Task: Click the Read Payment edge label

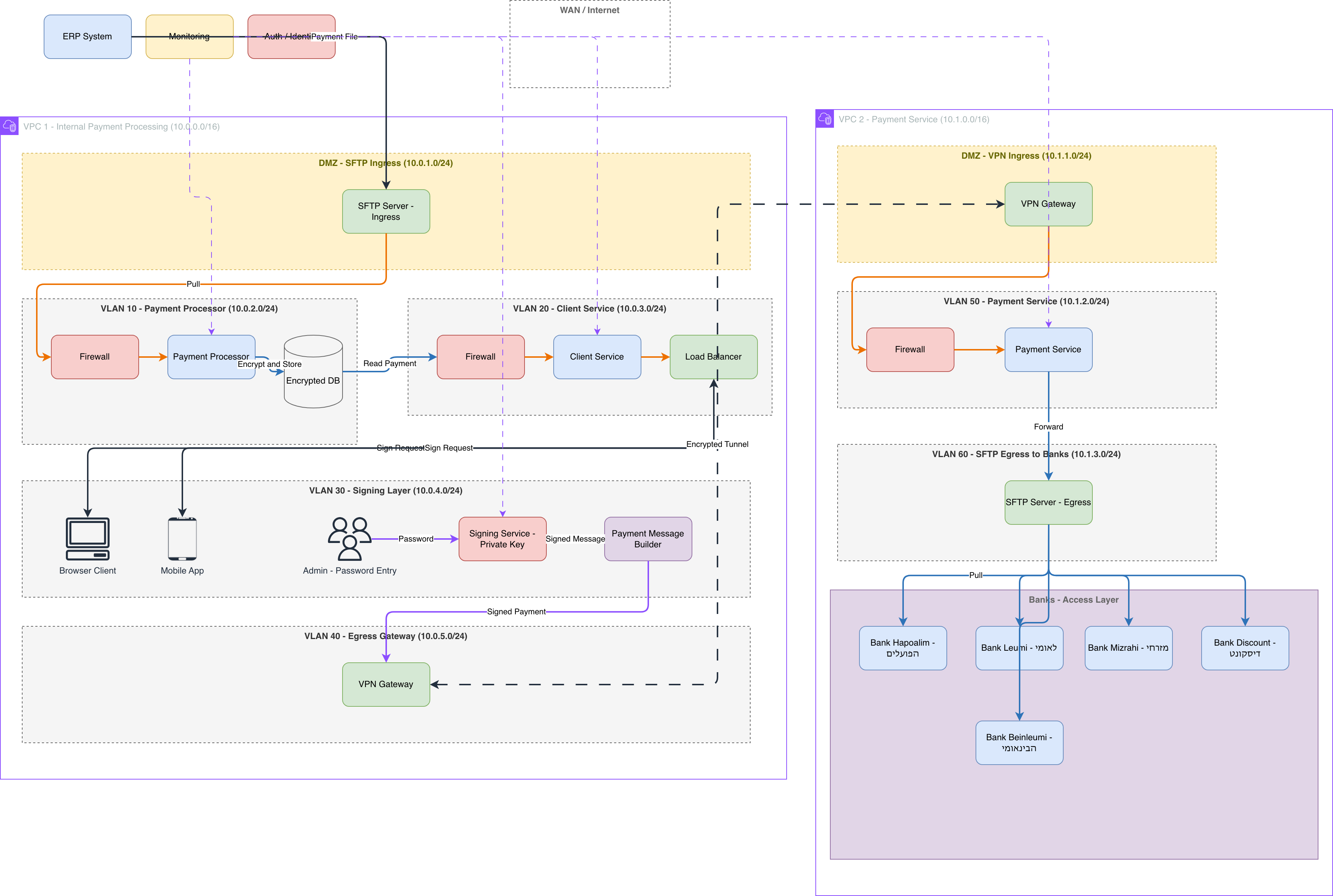Action: pos(390,364)
